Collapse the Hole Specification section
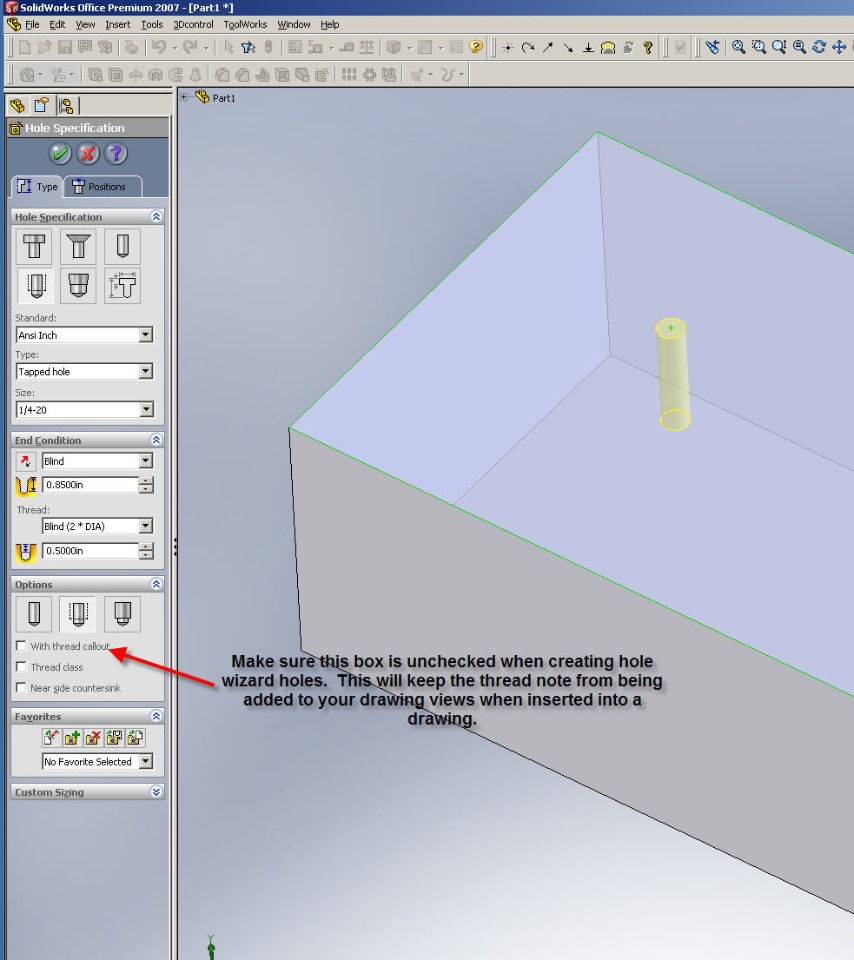The width and height of the screenshot is (854, 960). [x=156, y=217]
